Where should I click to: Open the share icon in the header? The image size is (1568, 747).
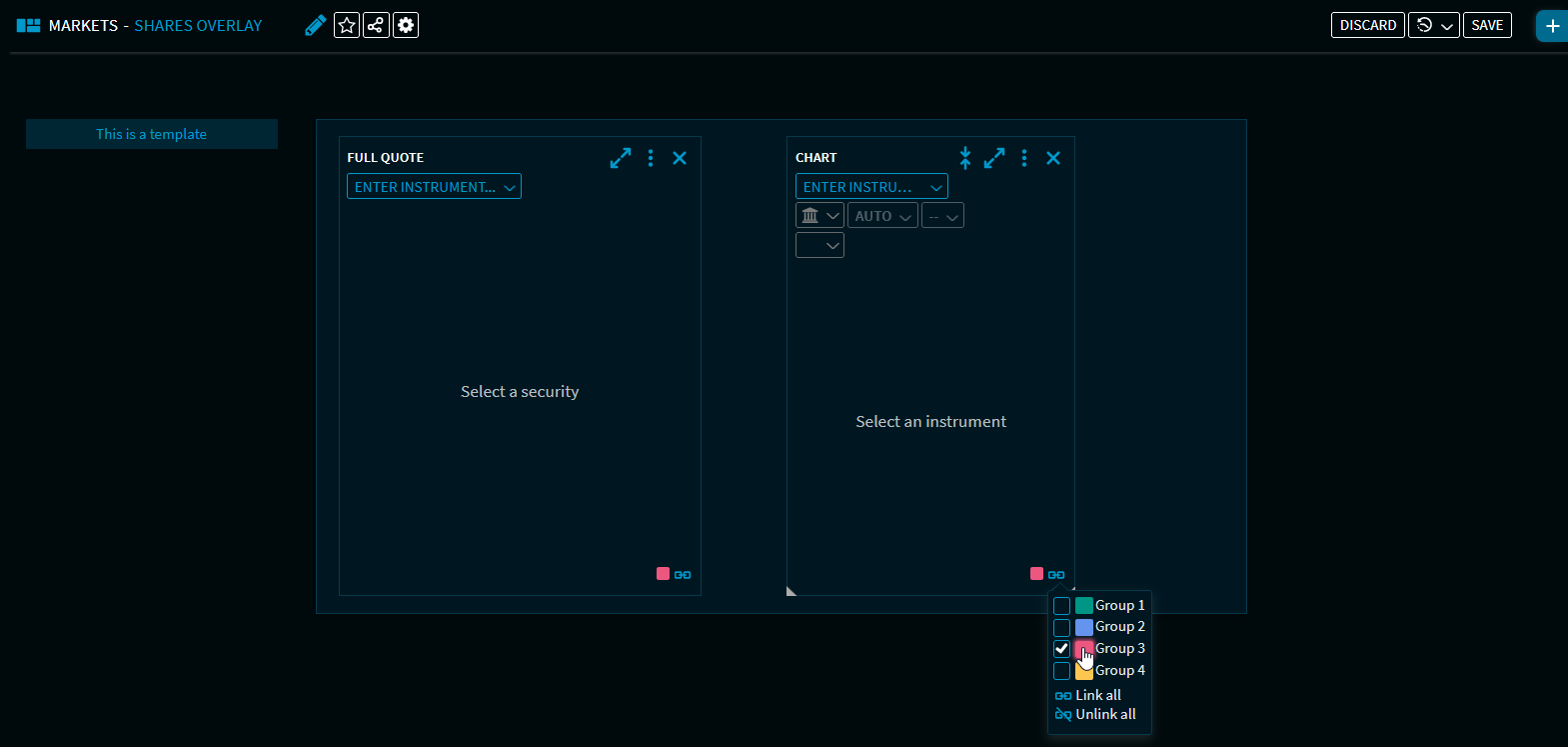coord(376,25)
